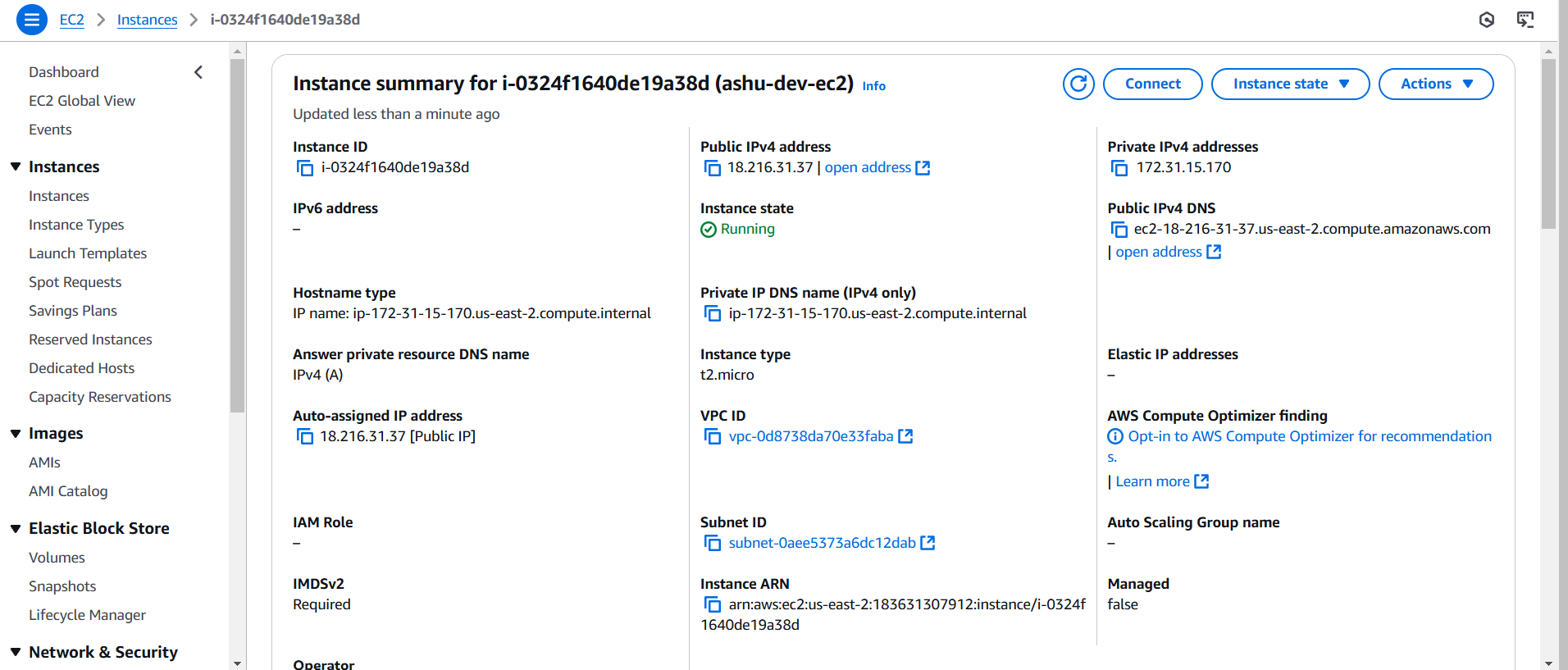Screen dimensions: 1568x670
Task: Open the main navigation hamburger menu
Action: click(x=32, y=20)
